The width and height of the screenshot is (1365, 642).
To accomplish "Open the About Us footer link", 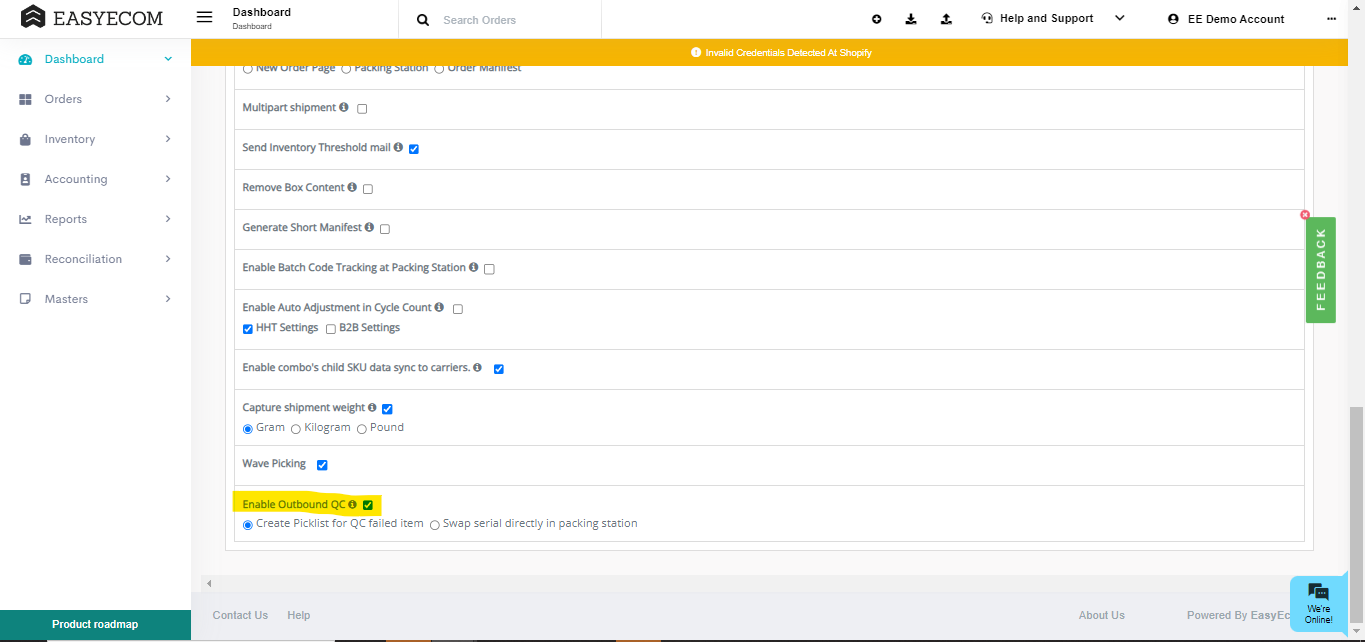I will click(x=1101, y=615).
